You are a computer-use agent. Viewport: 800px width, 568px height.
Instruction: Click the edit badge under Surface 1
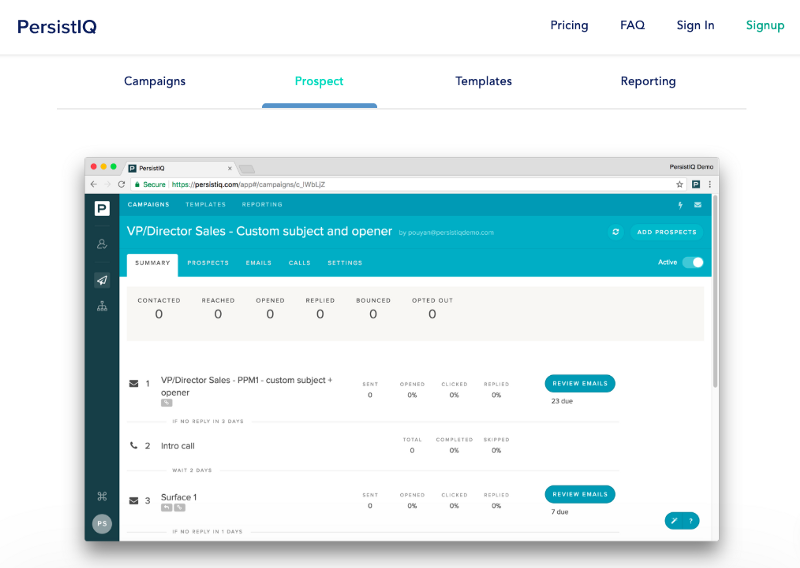pyautogui.click(x=180, y=508)
